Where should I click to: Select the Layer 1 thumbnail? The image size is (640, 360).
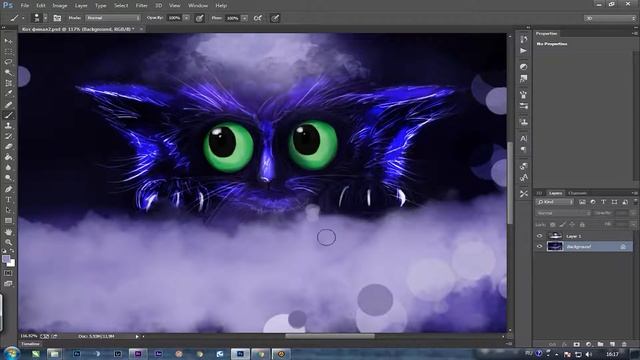point(555,236)
